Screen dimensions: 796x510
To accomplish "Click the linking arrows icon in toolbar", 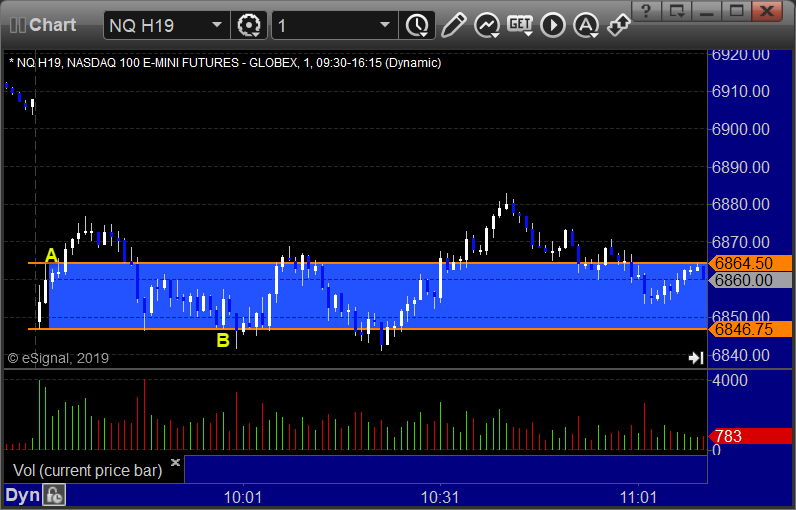I will click(x=618, y=25).
